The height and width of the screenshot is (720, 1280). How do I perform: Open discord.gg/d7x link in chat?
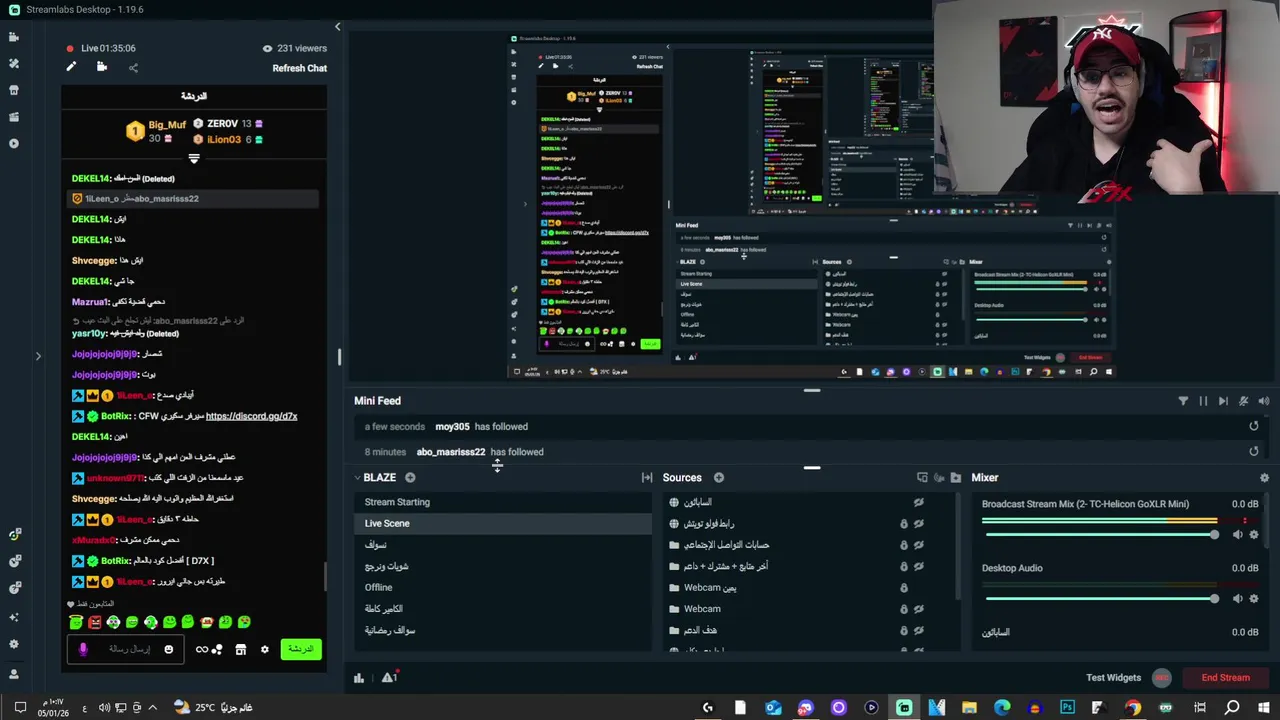(251, 416)
